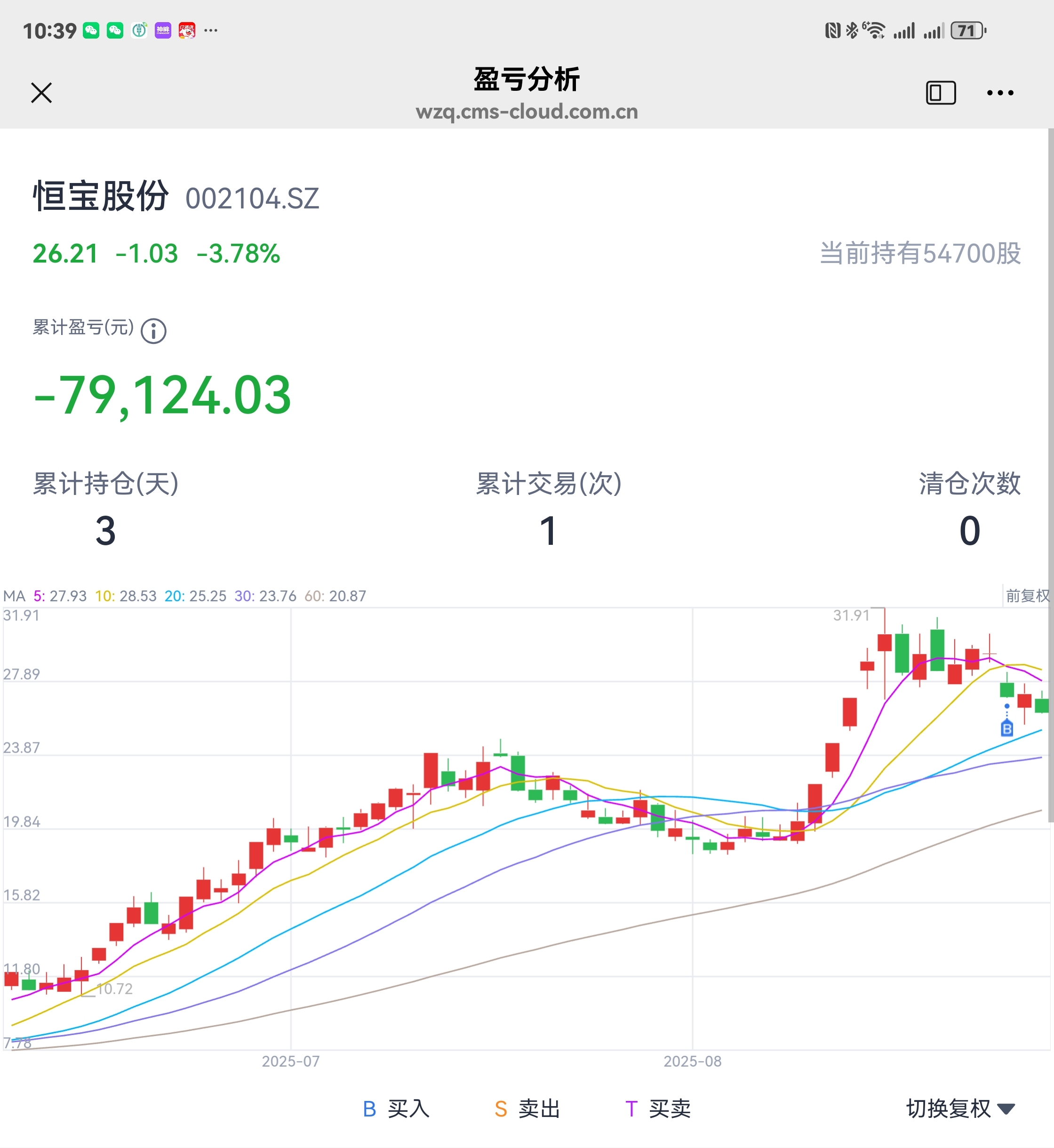The height and width of the screenshot is (1148, 1054).
Task: Tap the 31.91 high price annotation on chart
Action: point(851,615)
